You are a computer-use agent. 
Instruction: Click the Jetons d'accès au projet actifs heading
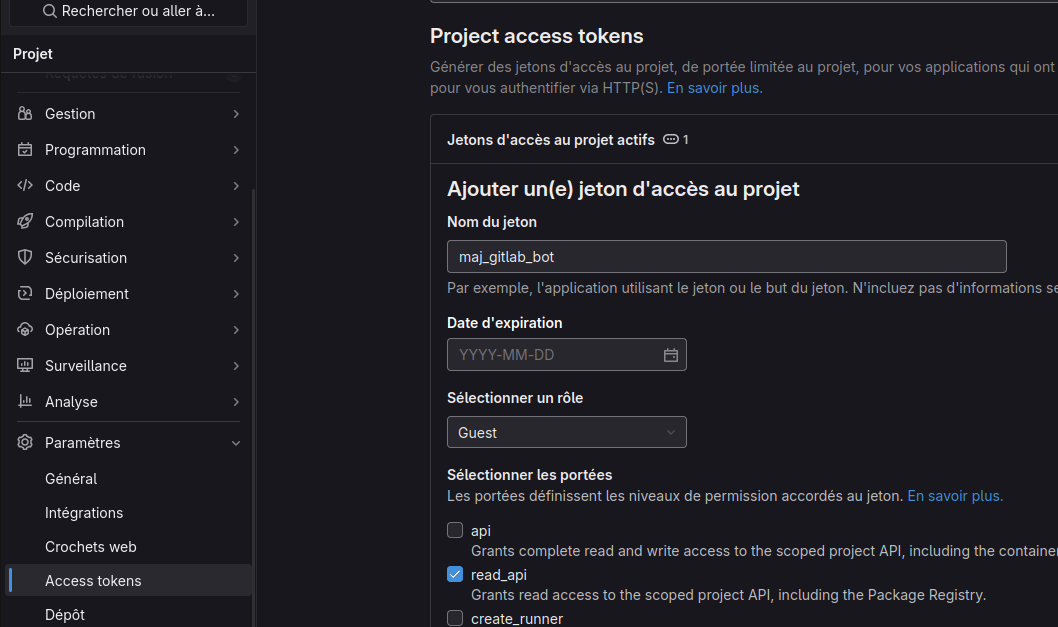tap(551, 140)
